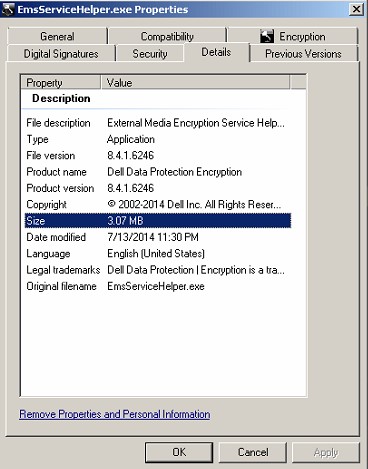
Task: Click the File version value 8.4.1.6246
Action: coord(131,156)
